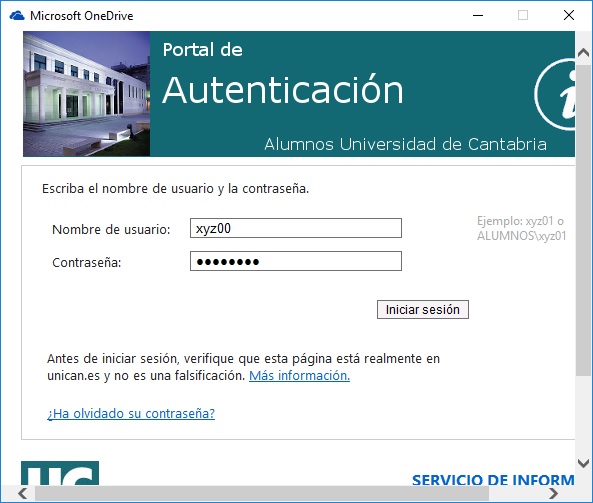
Task: Click the OneDrive cloud icon in title bar
Action: pos(17,16)
